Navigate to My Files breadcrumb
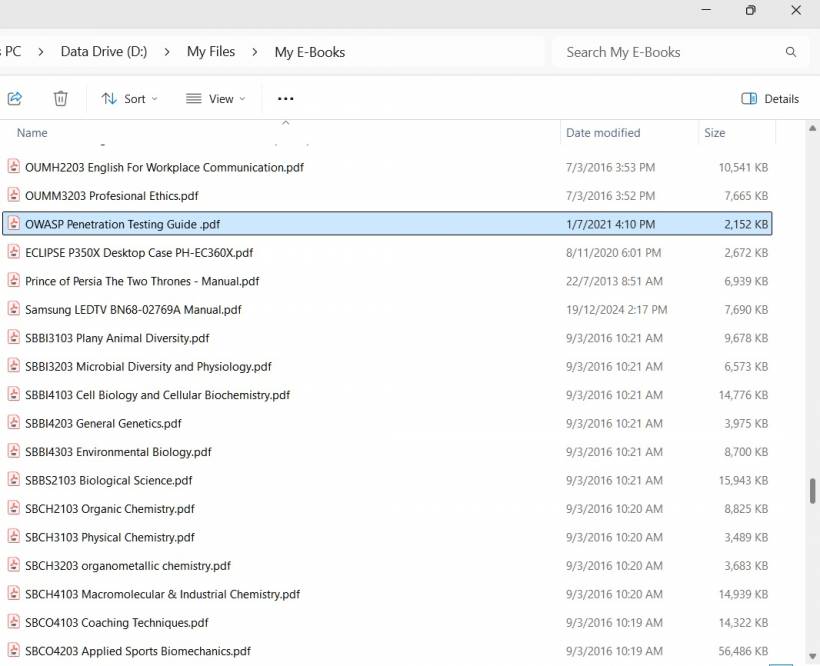820x666 pixels. pos(211,52)
